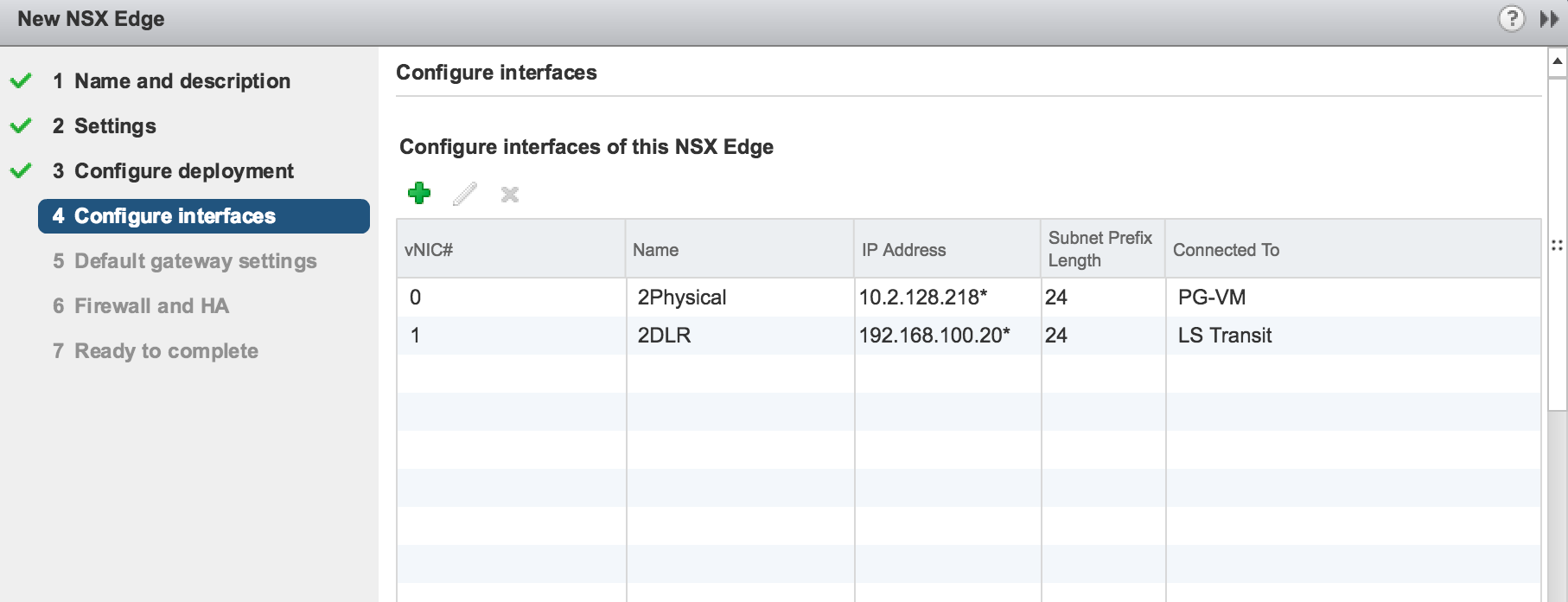Open step 3 Configure deployment

[173, 171]
